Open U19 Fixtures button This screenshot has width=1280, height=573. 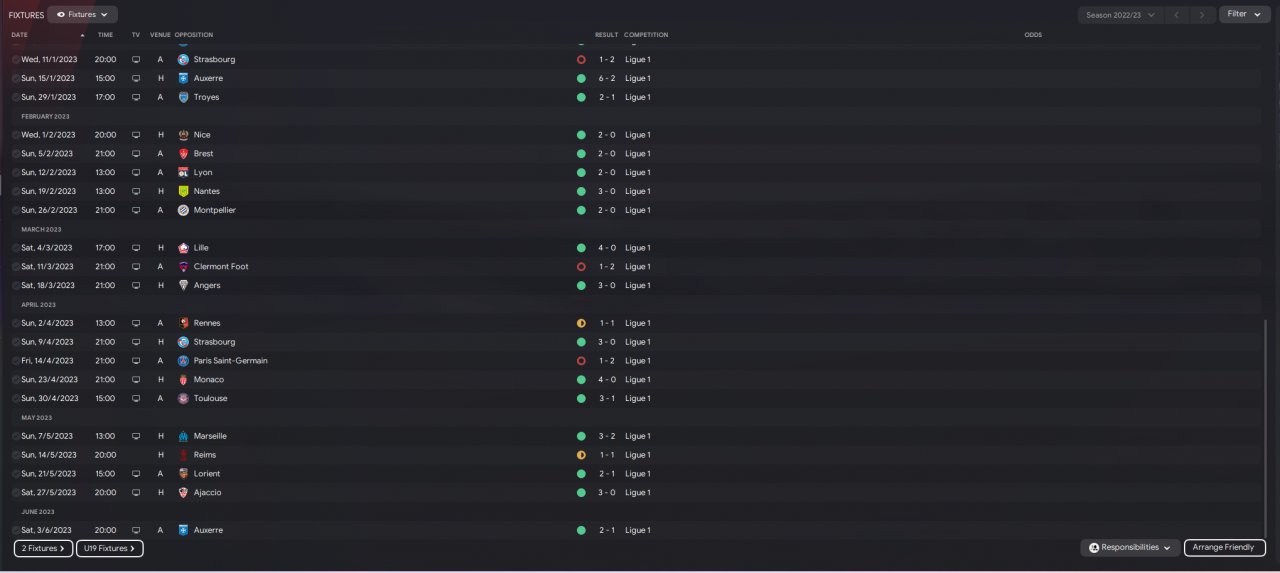tap(110, 548)
